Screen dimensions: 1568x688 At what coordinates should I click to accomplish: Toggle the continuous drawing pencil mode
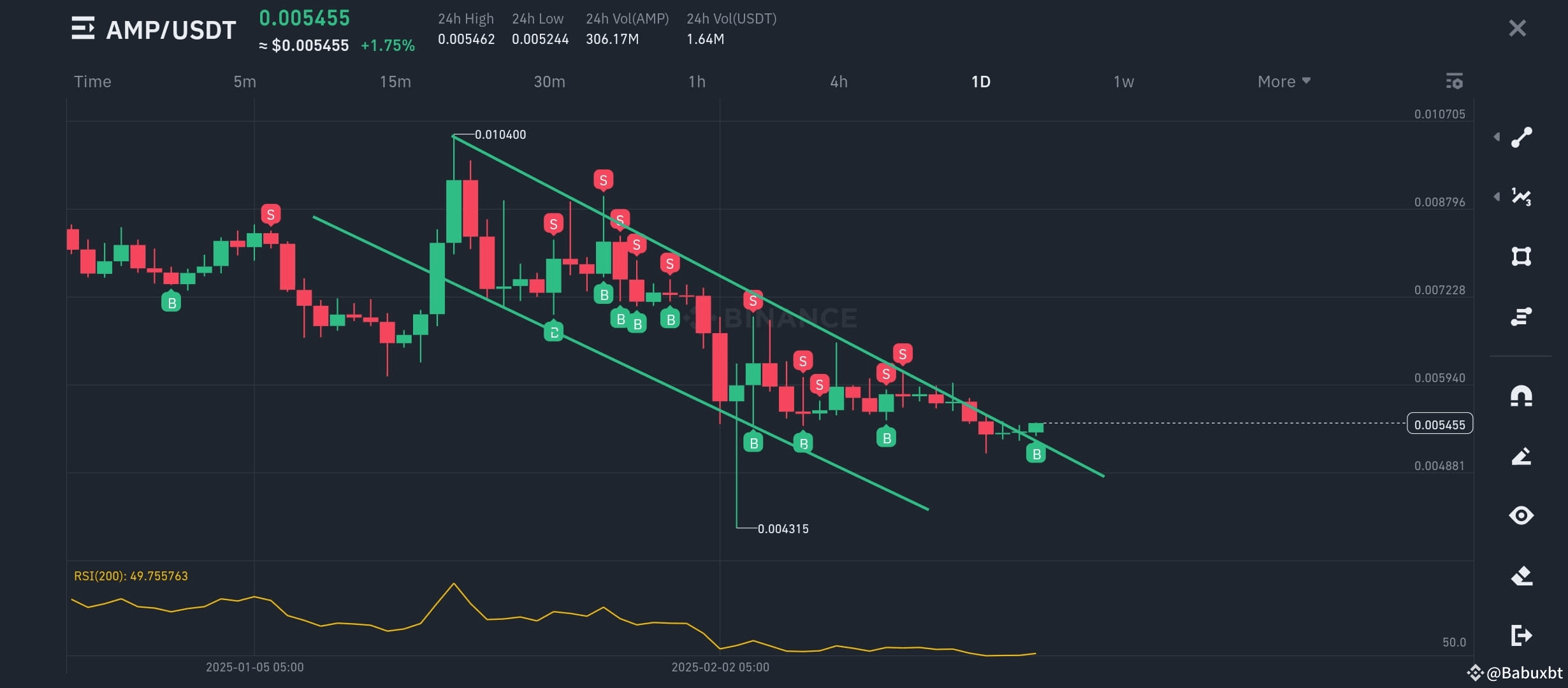(1521, 456)
